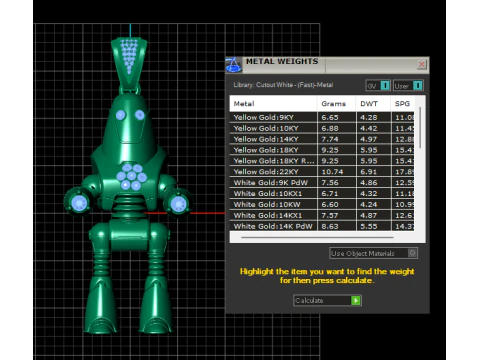Click the 6.71 grams value
480x360 pixels.
[330, 194]
